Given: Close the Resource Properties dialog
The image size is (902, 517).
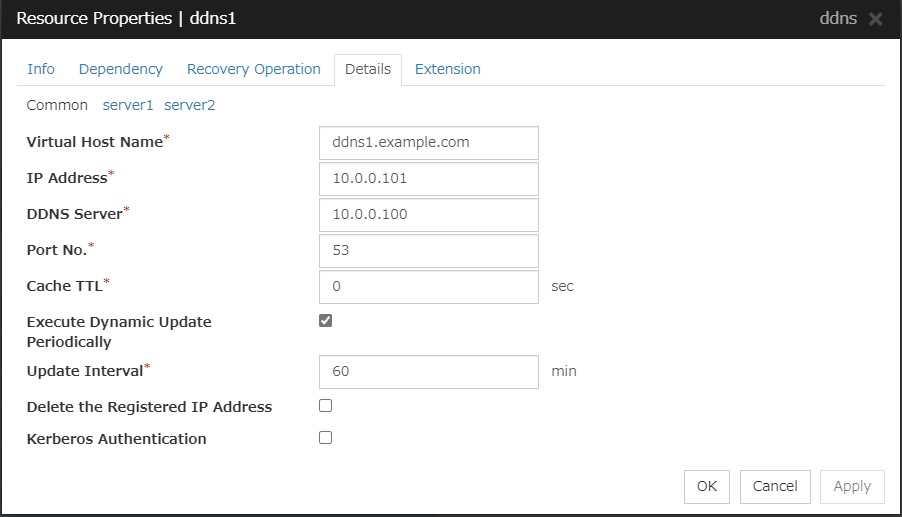Looking at the screenshot, I should pos(876,19).
